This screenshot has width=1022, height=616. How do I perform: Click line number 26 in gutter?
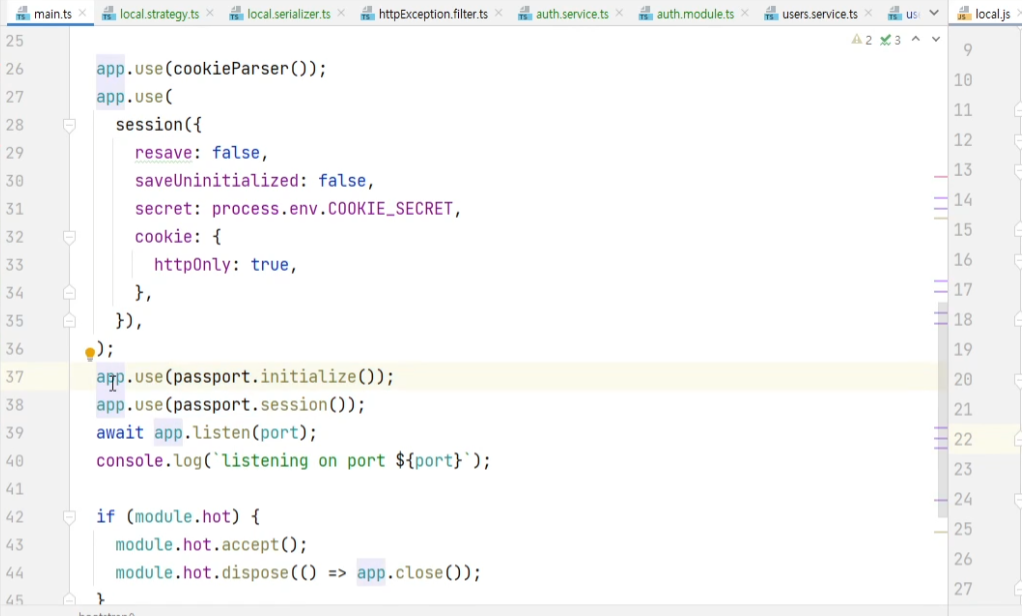click(x=14, y=68)
